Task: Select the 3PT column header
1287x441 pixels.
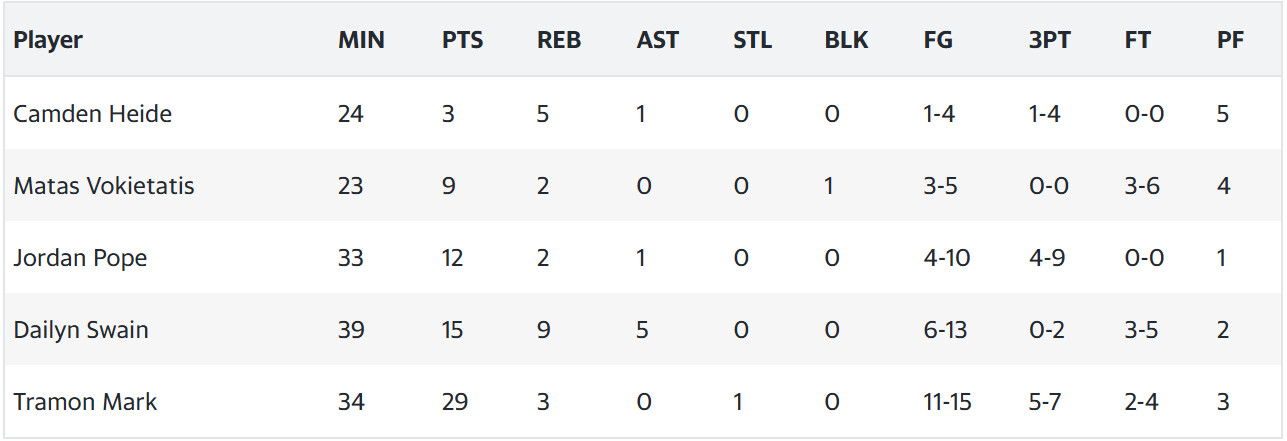Action: [1049, 41]
